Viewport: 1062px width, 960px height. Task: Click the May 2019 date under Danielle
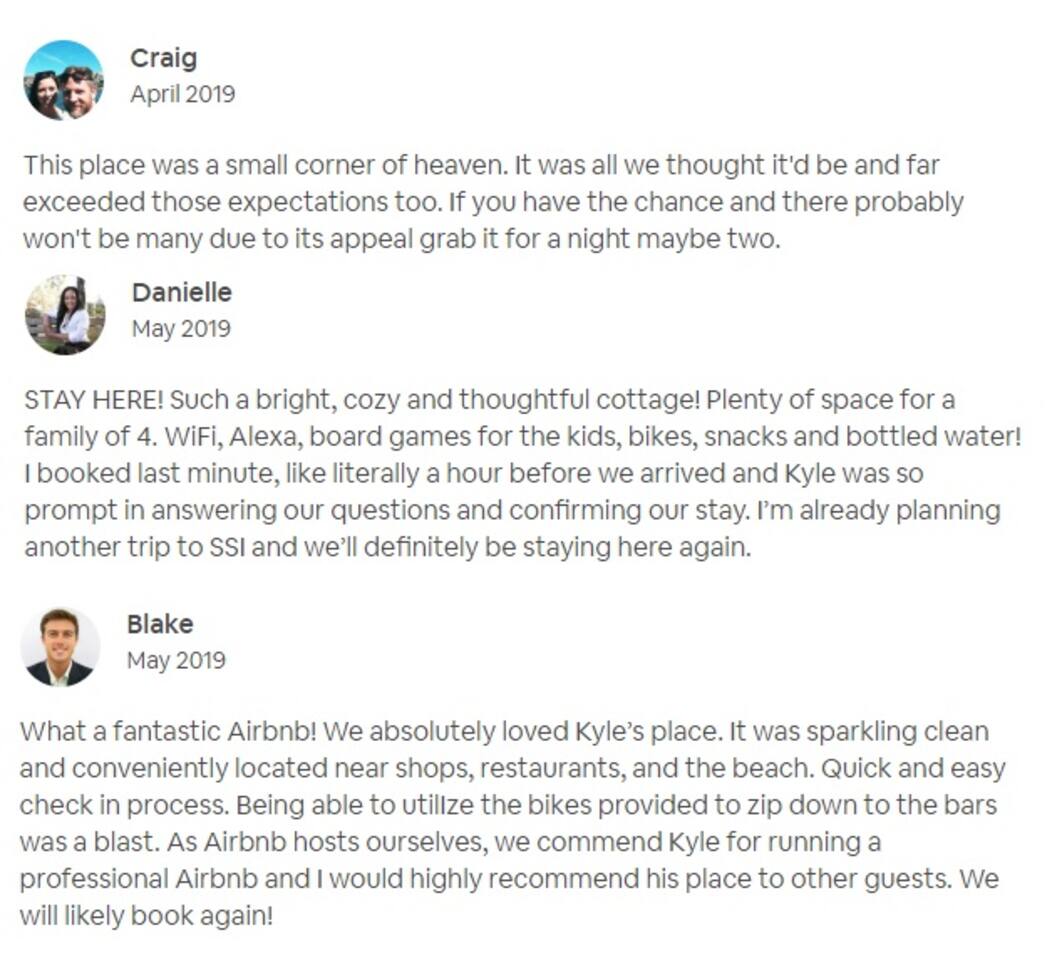pyautogui.click(x=181, y=328)
